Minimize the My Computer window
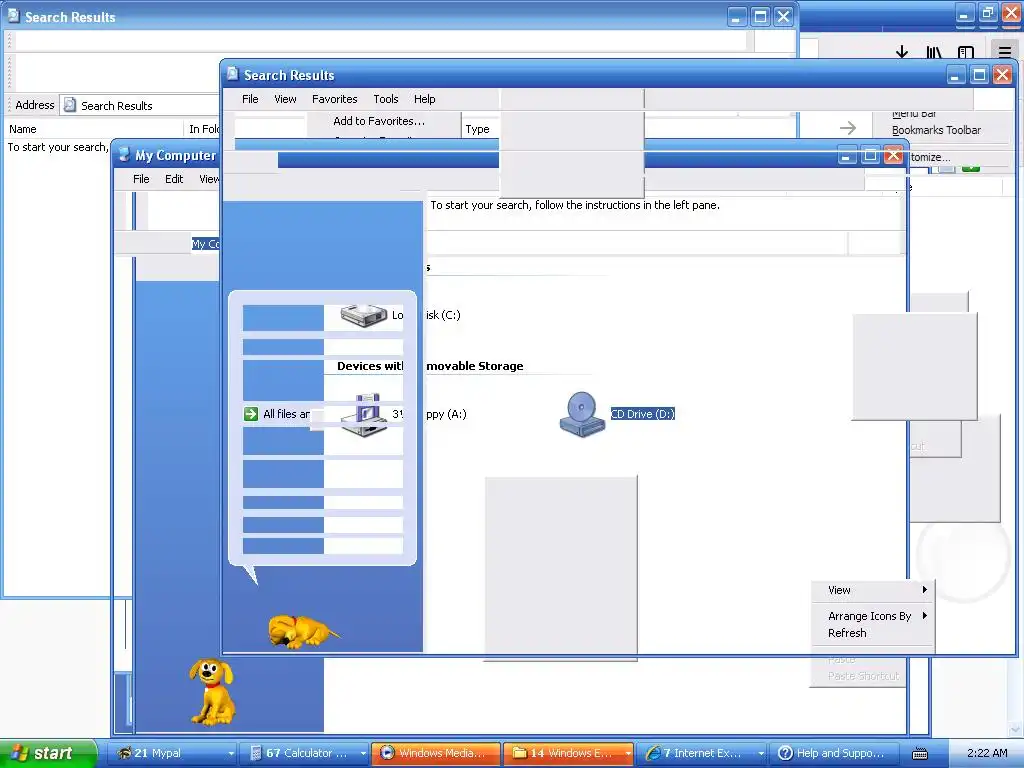This screenshot has width=1024, height=768. point(846,155)
